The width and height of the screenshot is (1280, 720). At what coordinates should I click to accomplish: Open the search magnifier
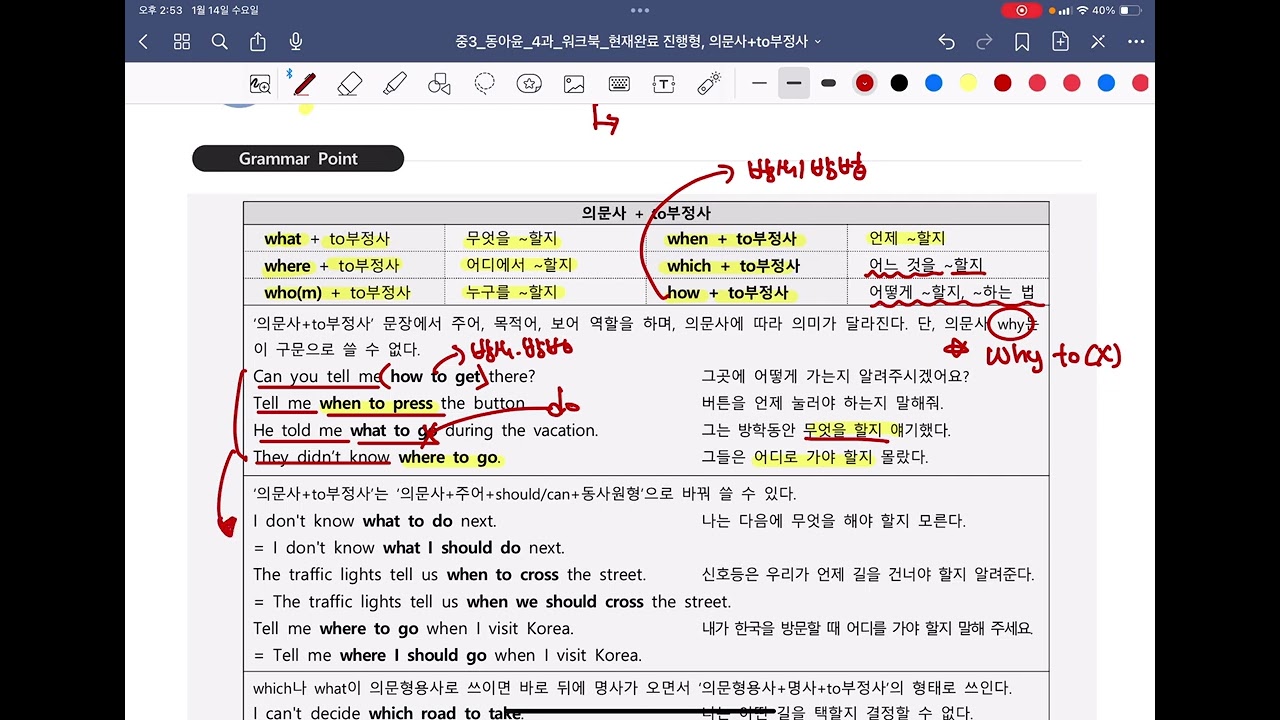click(220, 42)
